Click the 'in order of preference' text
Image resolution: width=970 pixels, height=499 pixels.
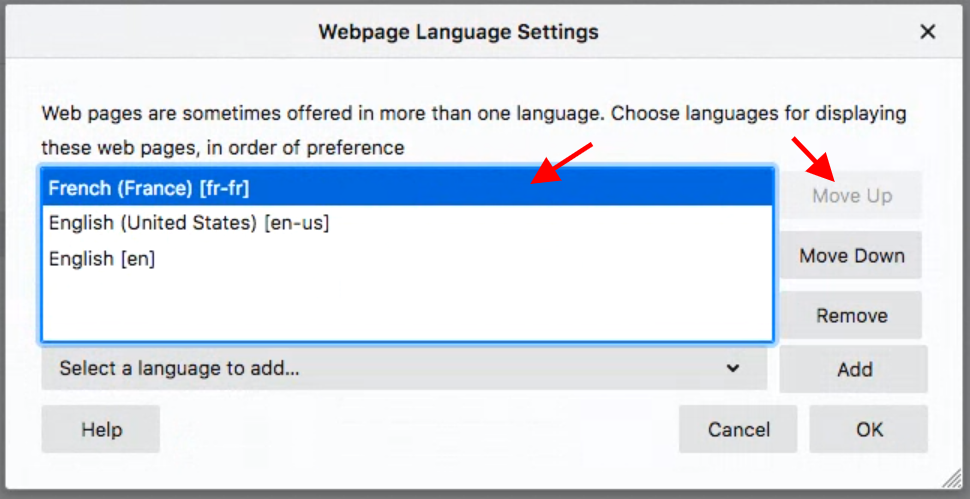pos(309,148)
